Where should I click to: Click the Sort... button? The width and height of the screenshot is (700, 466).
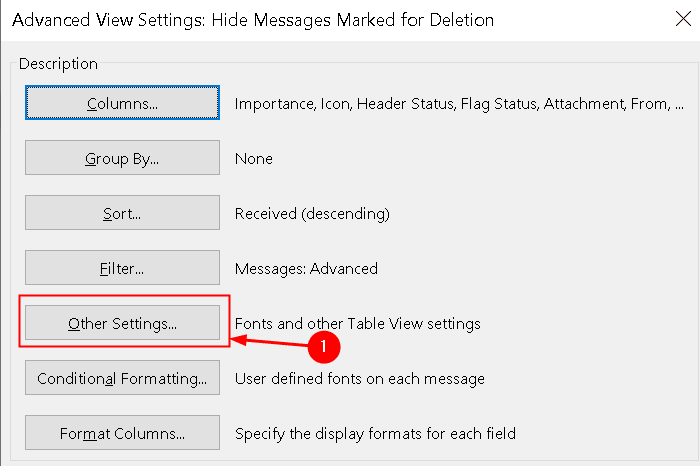(122, 213)
